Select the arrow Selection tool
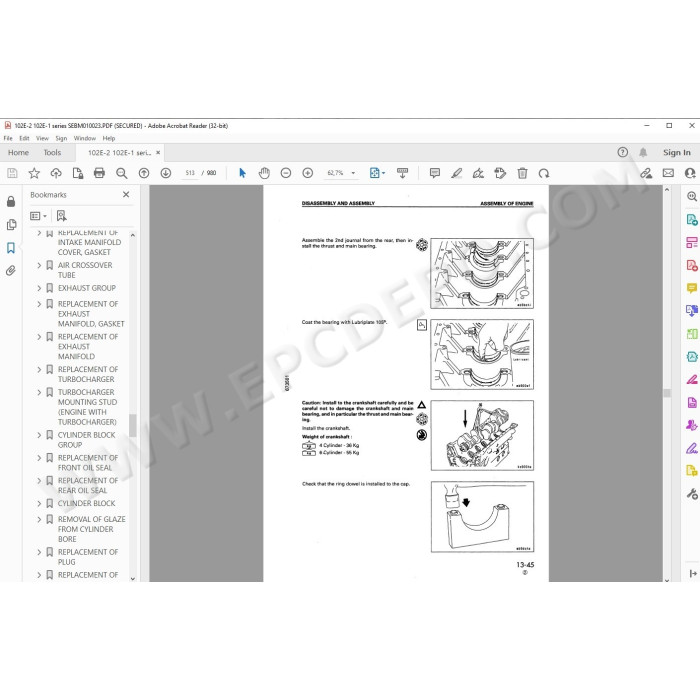This screenshot has height=700, width=700. pos(242,173)
